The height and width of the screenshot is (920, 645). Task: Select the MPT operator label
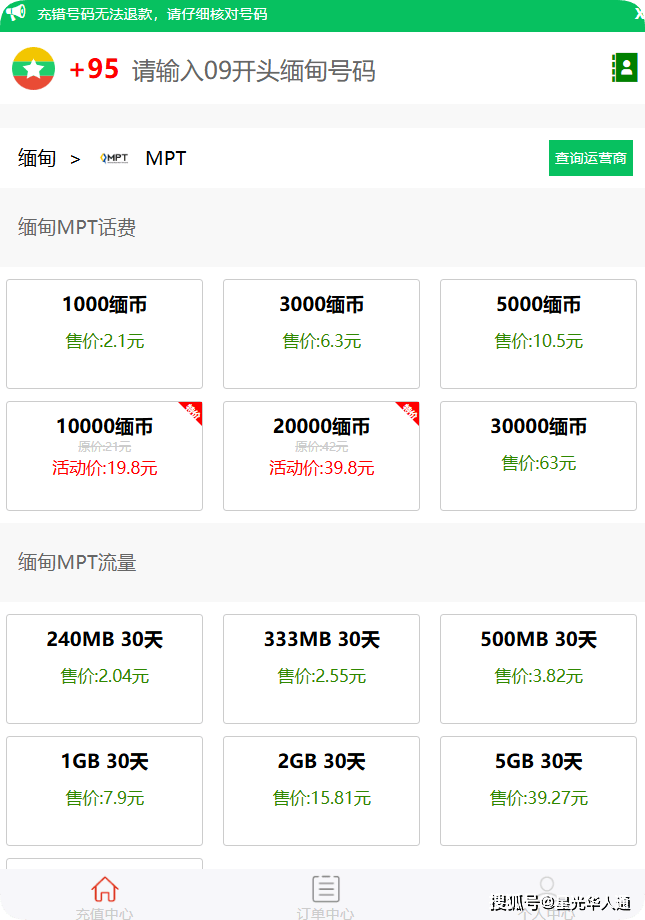coord(166,158)
